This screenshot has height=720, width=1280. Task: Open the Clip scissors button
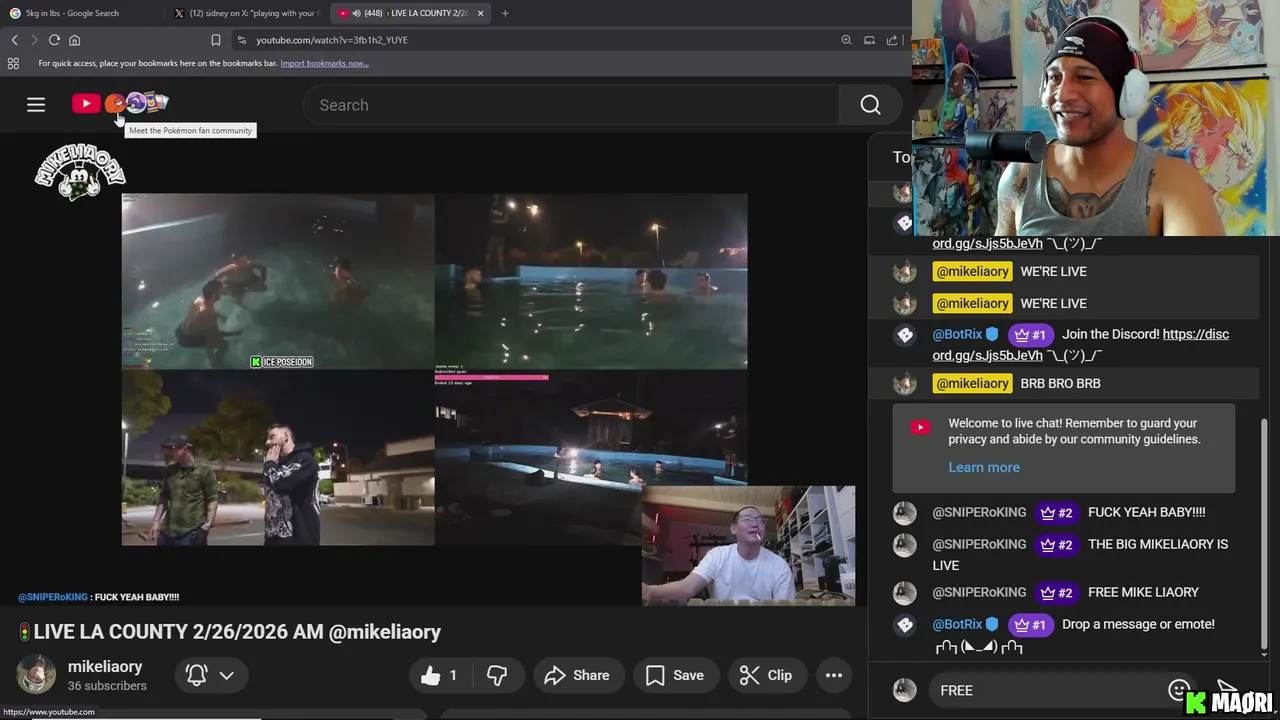click(766, 676)
